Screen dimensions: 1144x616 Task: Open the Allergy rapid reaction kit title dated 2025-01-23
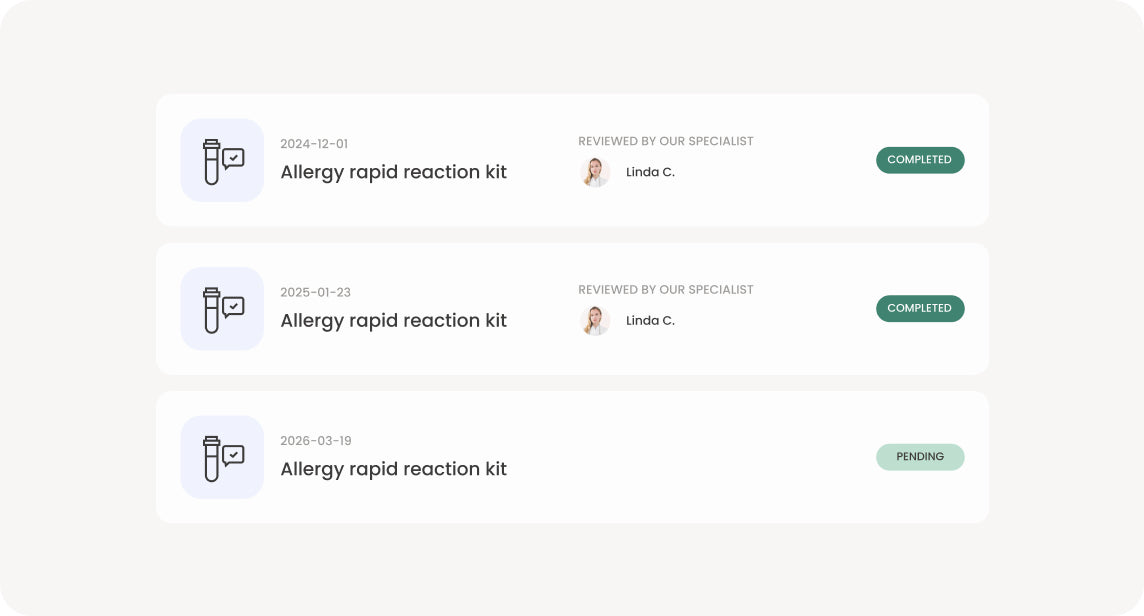[393, 320]
